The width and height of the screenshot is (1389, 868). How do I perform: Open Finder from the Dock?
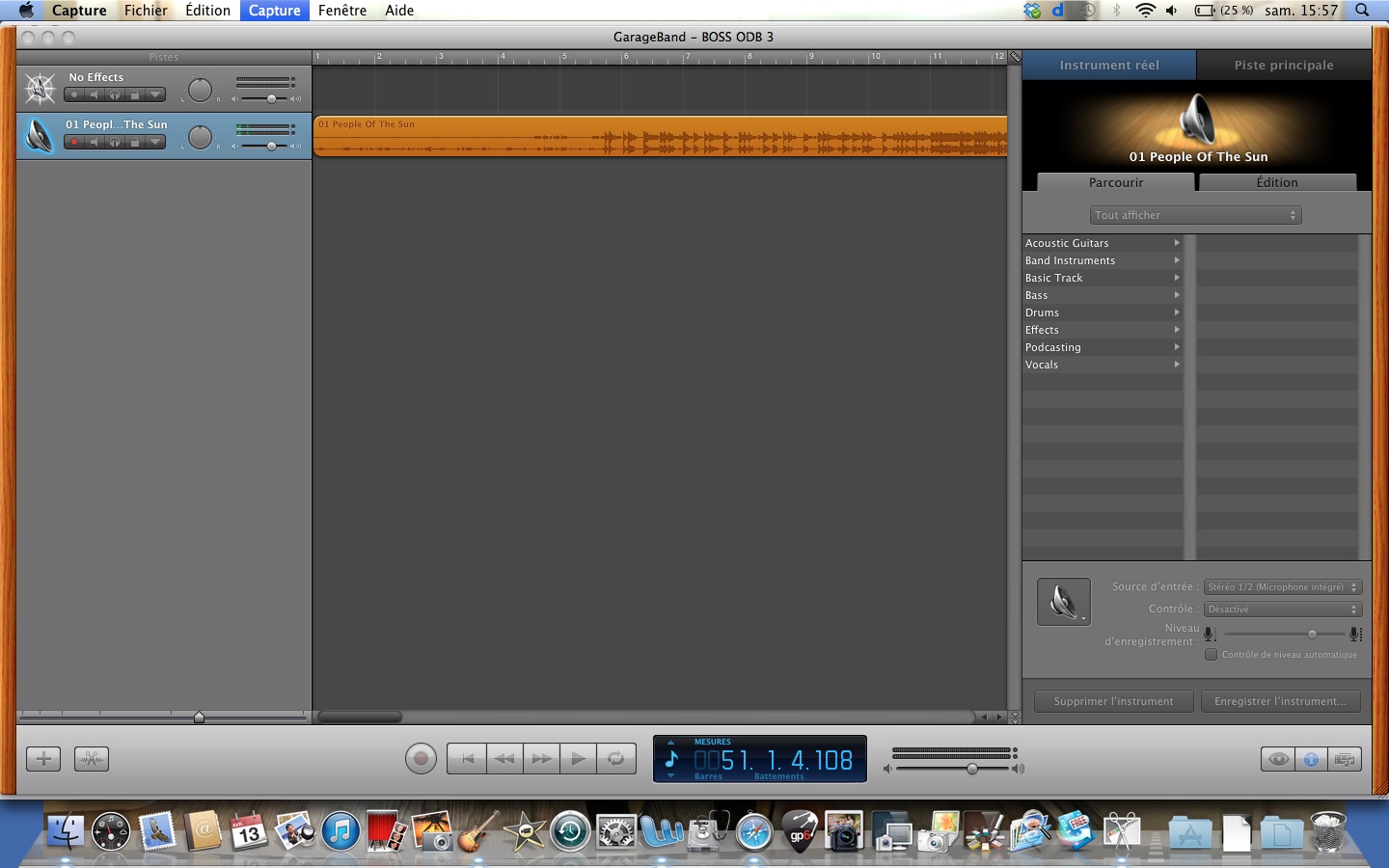pyautogui.click(x=65, y=830)
